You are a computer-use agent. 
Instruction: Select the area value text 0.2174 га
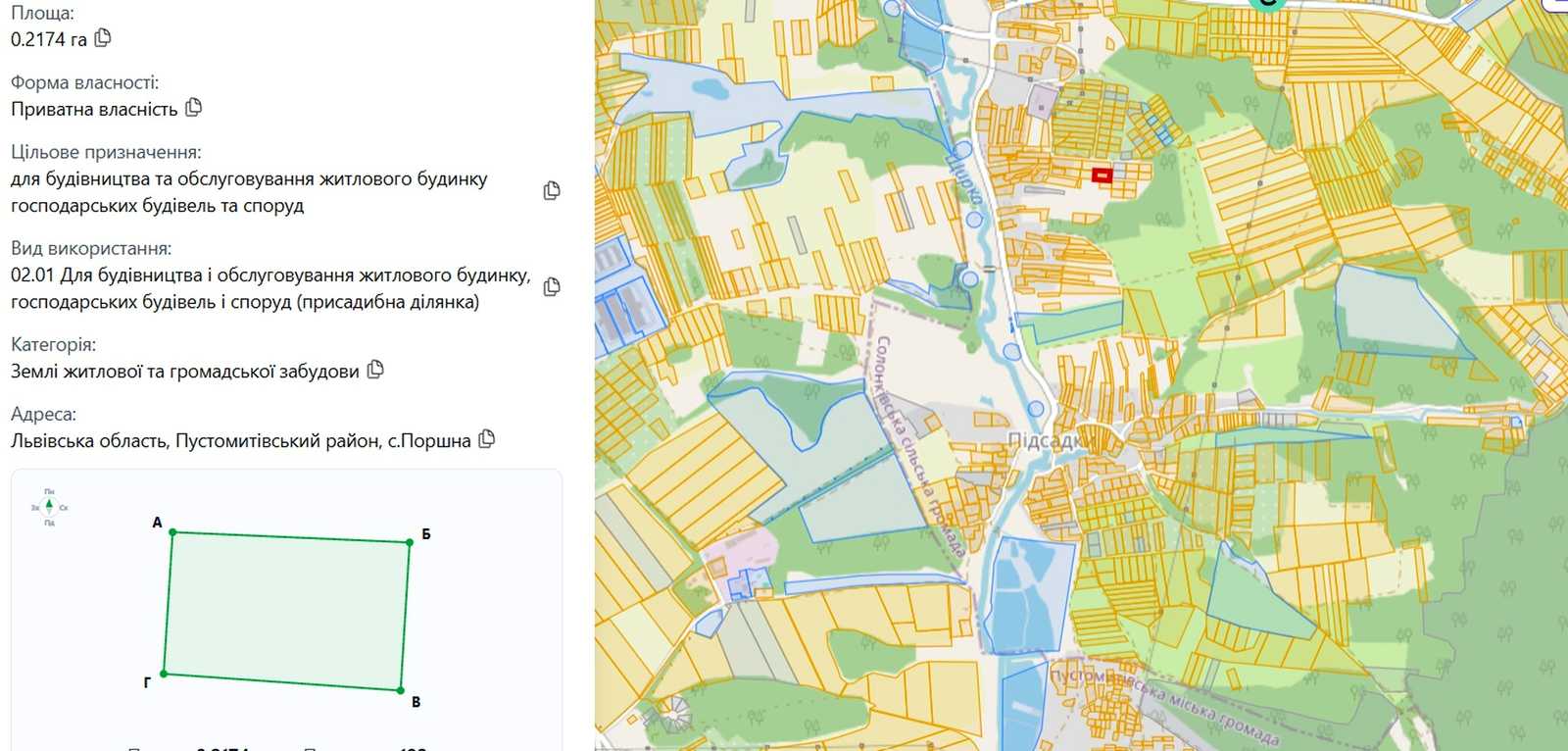[x=49, y=39]
